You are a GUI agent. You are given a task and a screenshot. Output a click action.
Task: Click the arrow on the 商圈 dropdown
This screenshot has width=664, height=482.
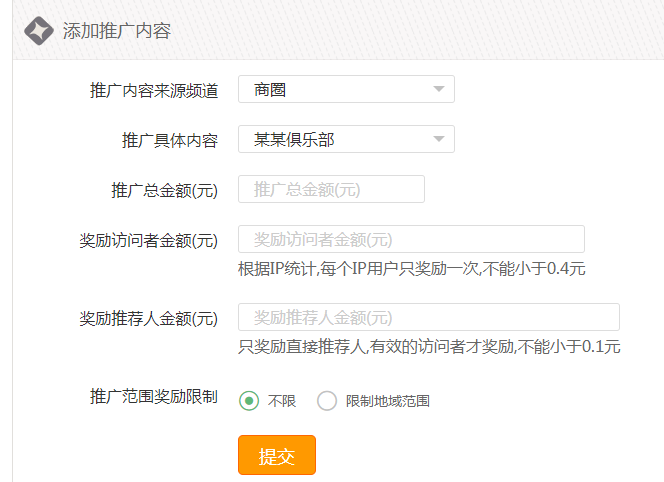[438, 90]
